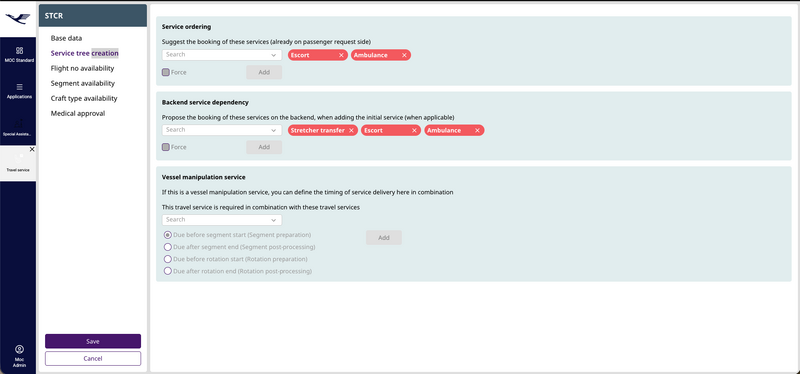The image size is (800, 374).
Task: Open Base data section
Action: pyautogui.click(x=66, y=38)
